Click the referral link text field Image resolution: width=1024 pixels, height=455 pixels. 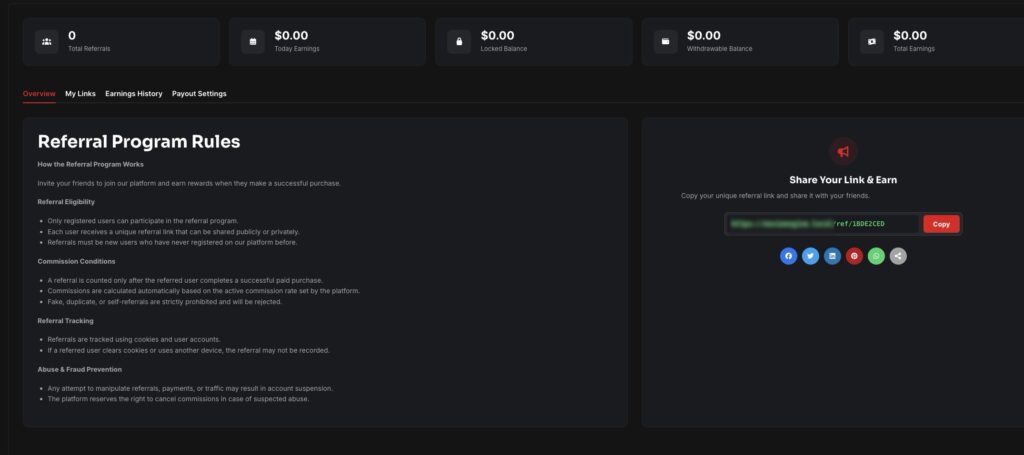821,224
